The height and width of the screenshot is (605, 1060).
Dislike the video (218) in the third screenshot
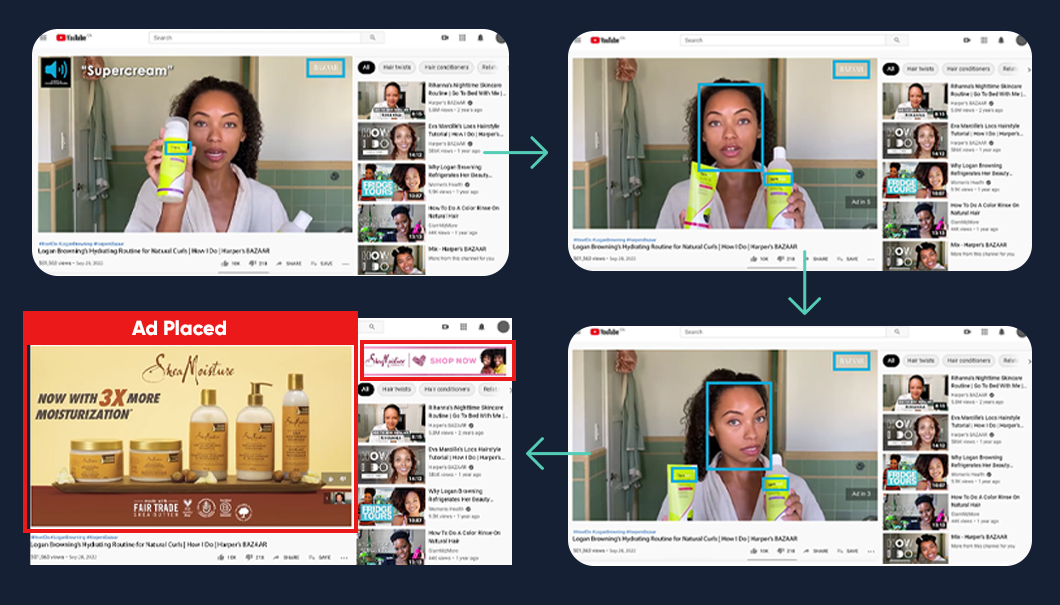click(x=782, y=551)
